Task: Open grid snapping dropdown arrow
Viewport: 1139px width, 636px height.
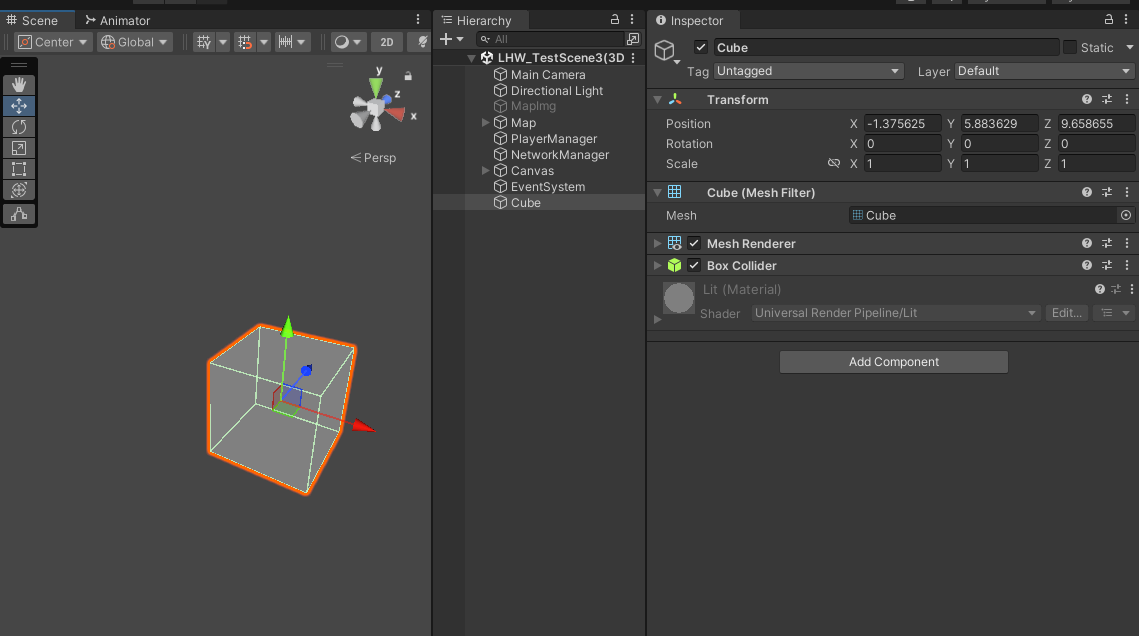Action: [x=264, y=42]
